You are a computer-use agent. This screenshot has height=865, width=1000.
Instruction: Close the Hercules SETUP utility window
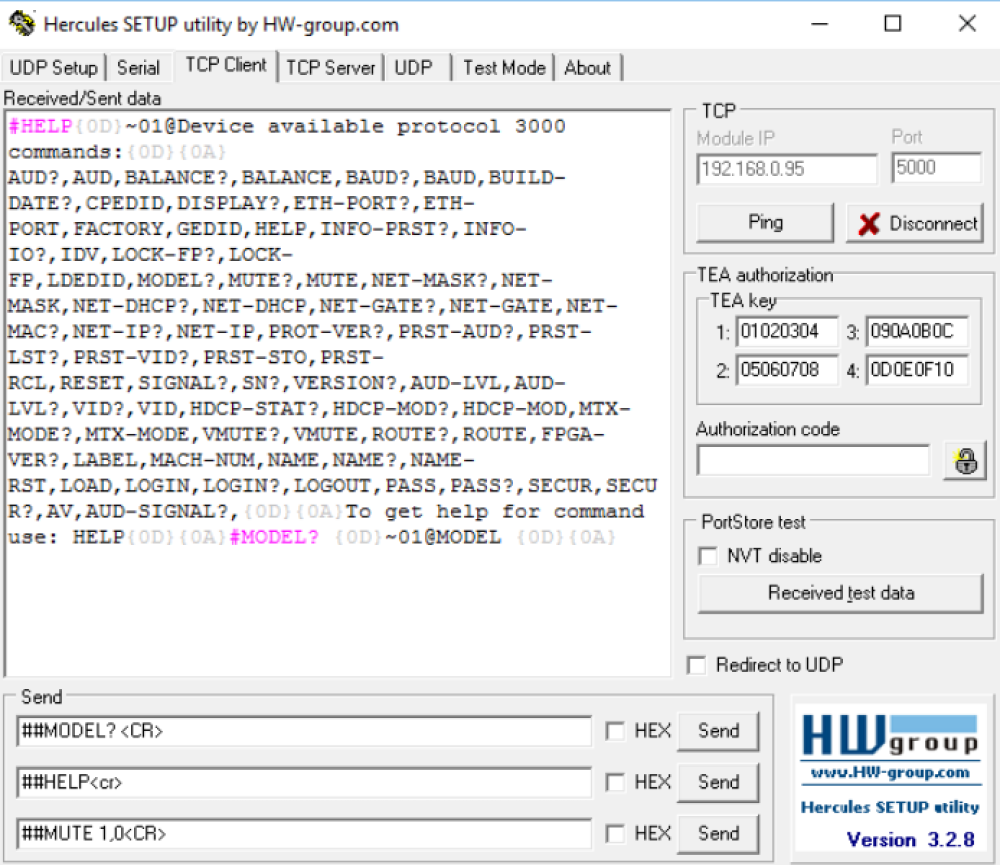(x=967, y=24)
